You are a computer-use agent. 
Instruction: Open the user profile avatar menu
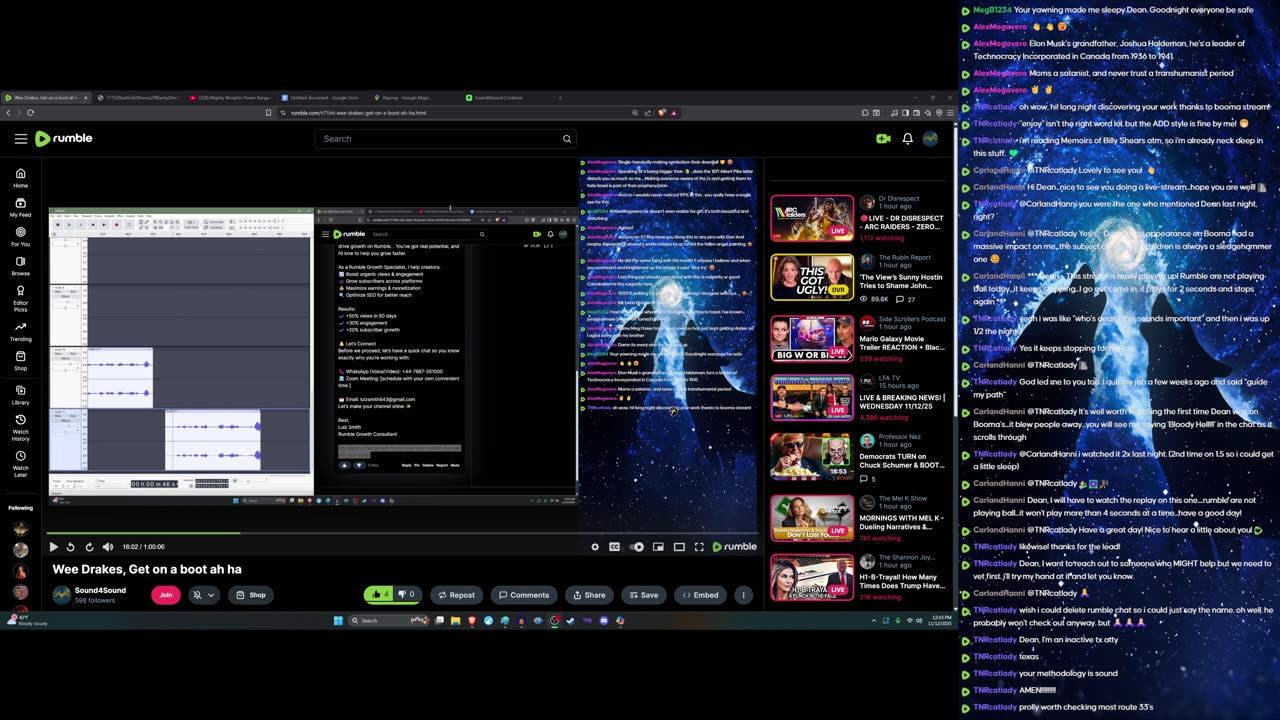click(931, 139)
